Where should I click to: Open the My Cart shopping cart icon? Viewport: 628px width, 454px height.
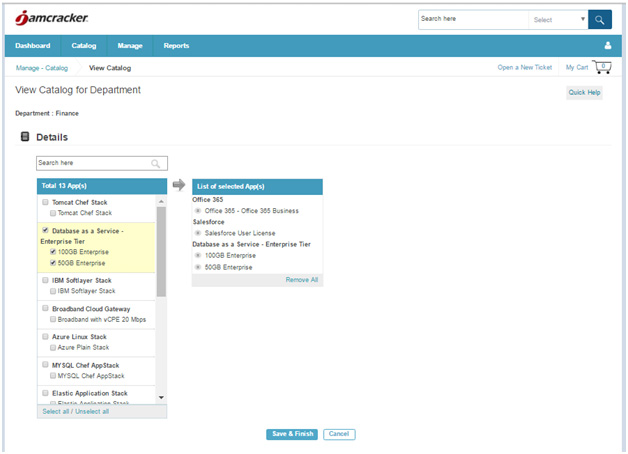602,67
